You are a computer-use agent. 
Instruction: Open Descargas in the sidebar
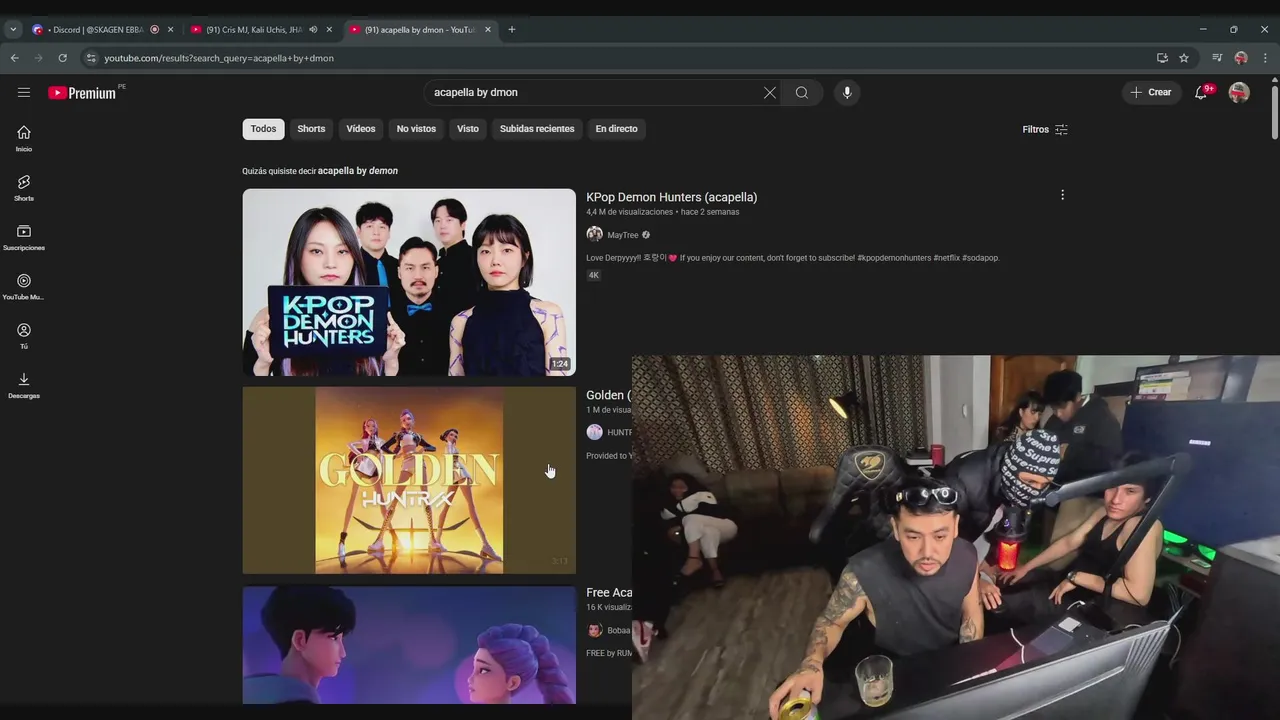[x=24, y=385]
